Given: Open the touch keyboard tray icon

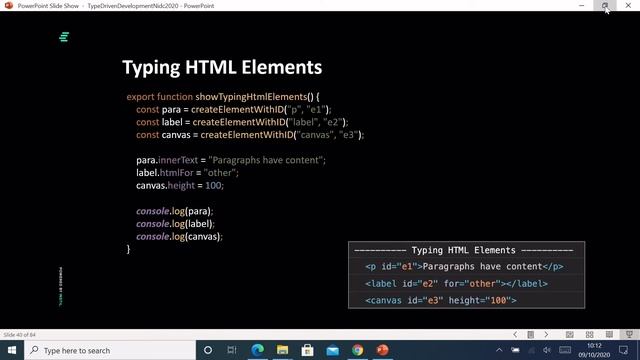Looking at the screenshot, I should coord(565,350).
